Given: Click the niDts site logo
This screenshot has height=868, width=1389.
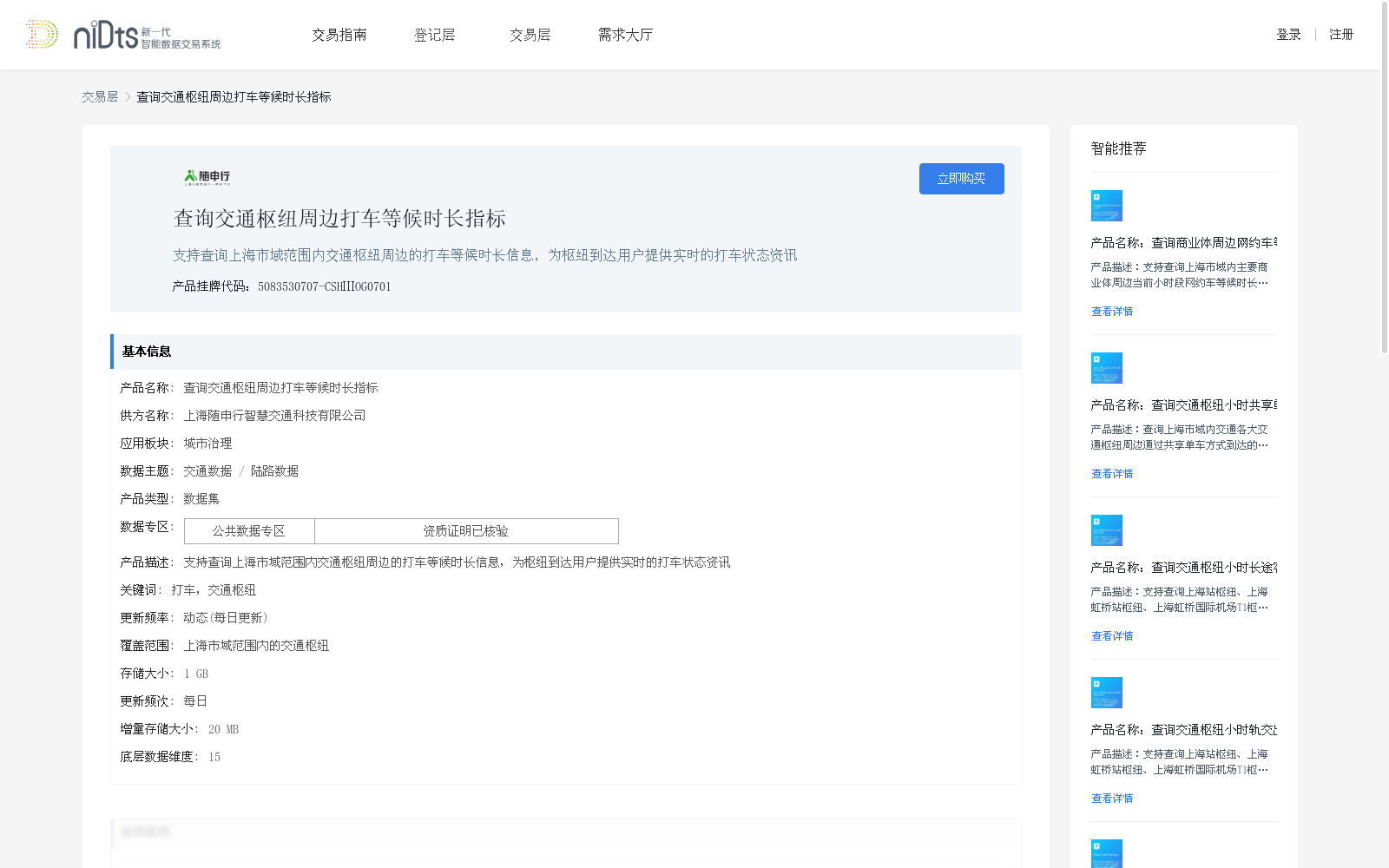Looking at the screenshot, I should [x=123, y=35].
